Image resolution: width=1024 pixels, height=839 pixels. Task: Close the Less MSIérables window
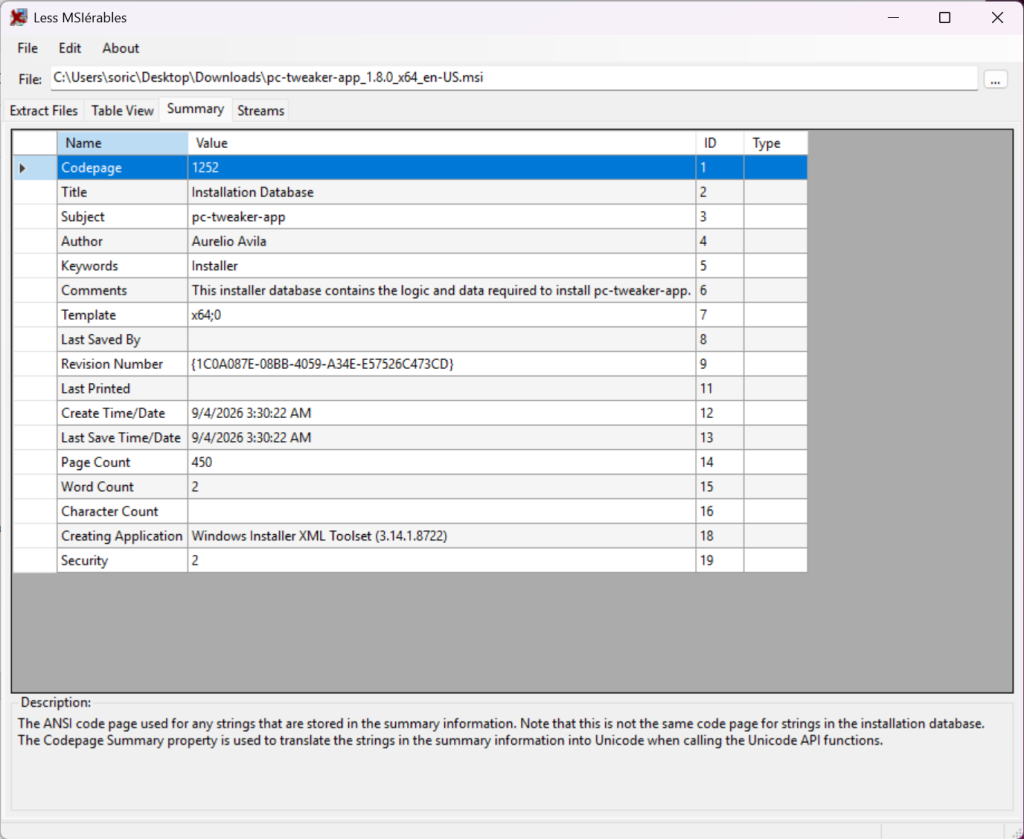[x=997, y=18]
